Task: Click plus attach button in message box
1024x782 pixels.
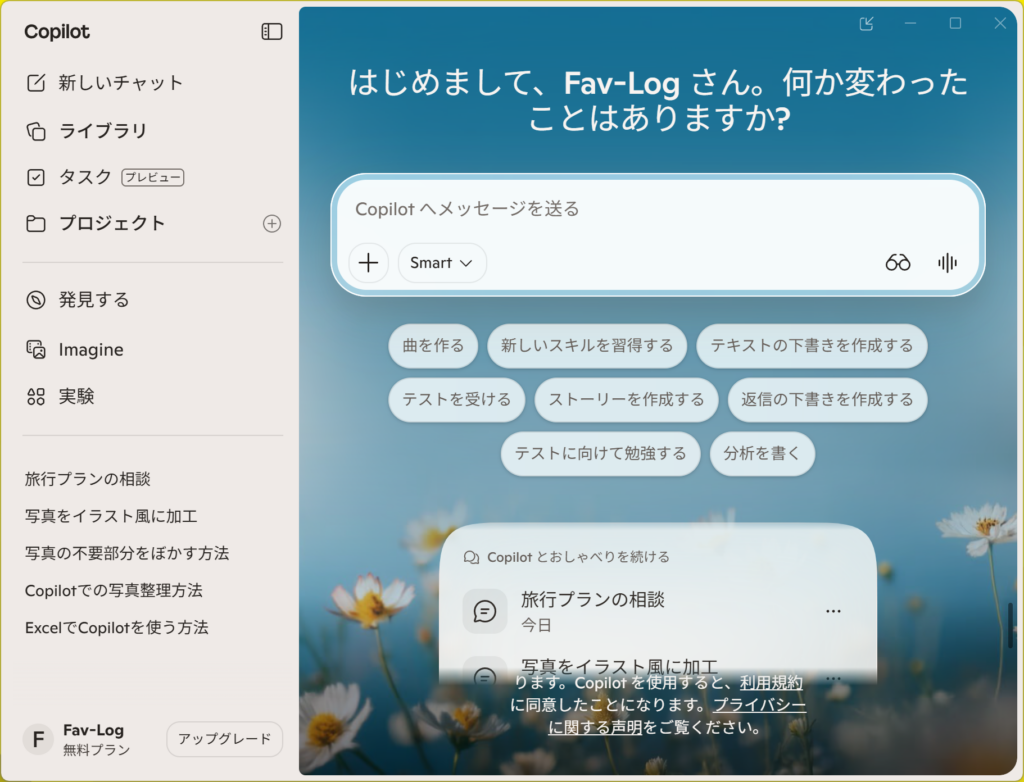Action: [368, 263]
